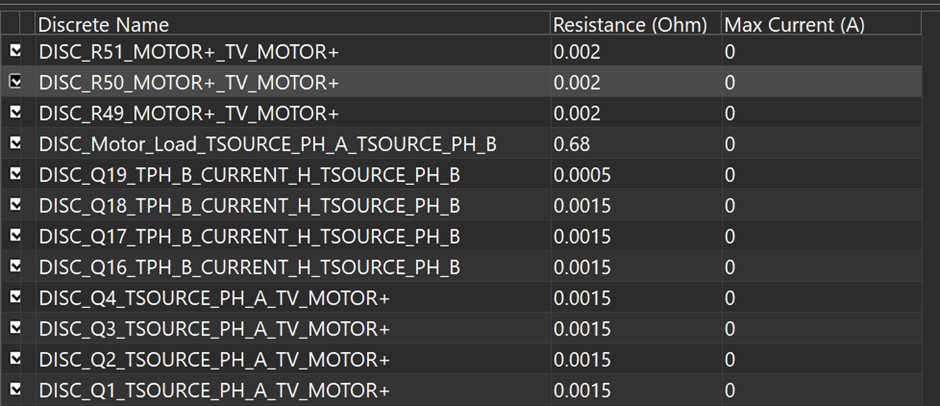Click the Max Current (A) column header
This screenshot has height=406, width=940.
tap(795, 24)
